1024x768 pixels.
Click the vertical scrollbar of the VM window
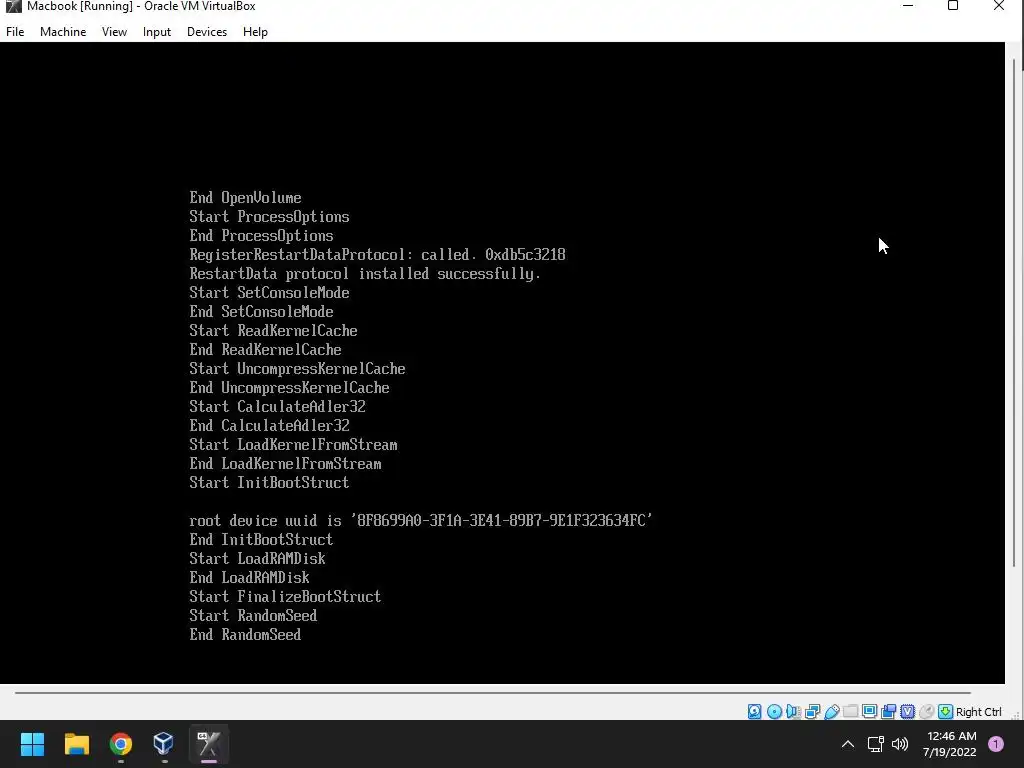click(x=1014, y=313)
